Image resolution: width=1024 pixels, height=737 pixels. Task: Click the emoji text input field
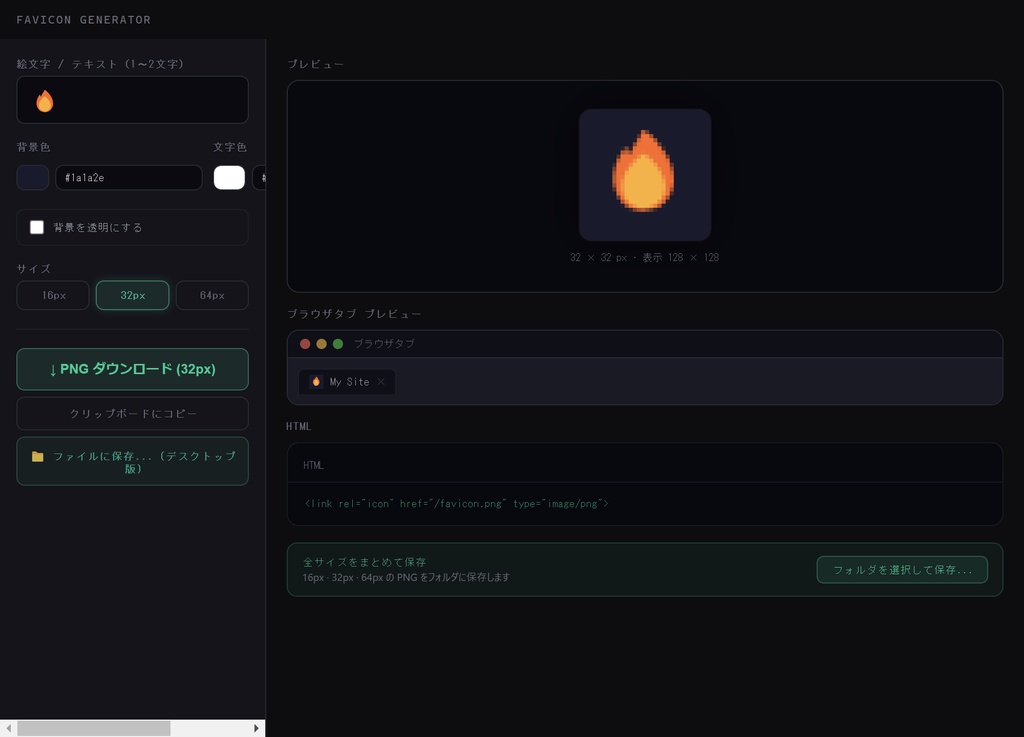pos(133,100)
